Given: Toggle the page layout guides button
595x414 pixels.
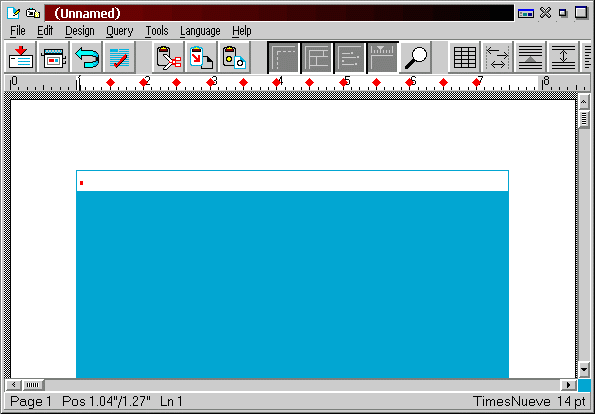Looking at the screenshot, I should 316,57.
